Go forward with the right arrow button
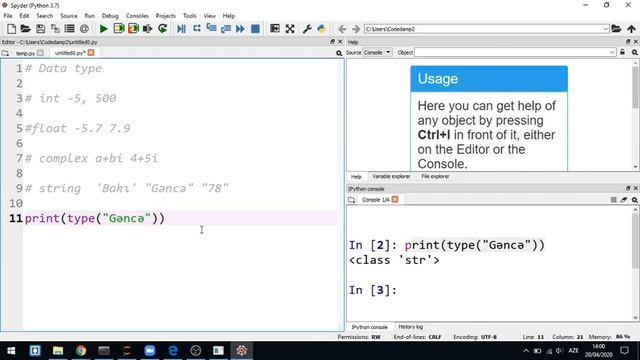This screenshot has height=360, width=640. tap(356, 29)
